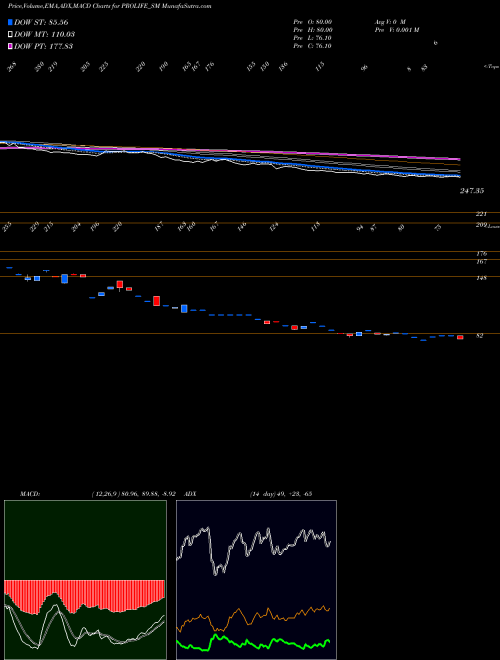The width and height of the screenshot is (500, 660).
Task: Click the 82 price level label
Action: tap(480, 335)
